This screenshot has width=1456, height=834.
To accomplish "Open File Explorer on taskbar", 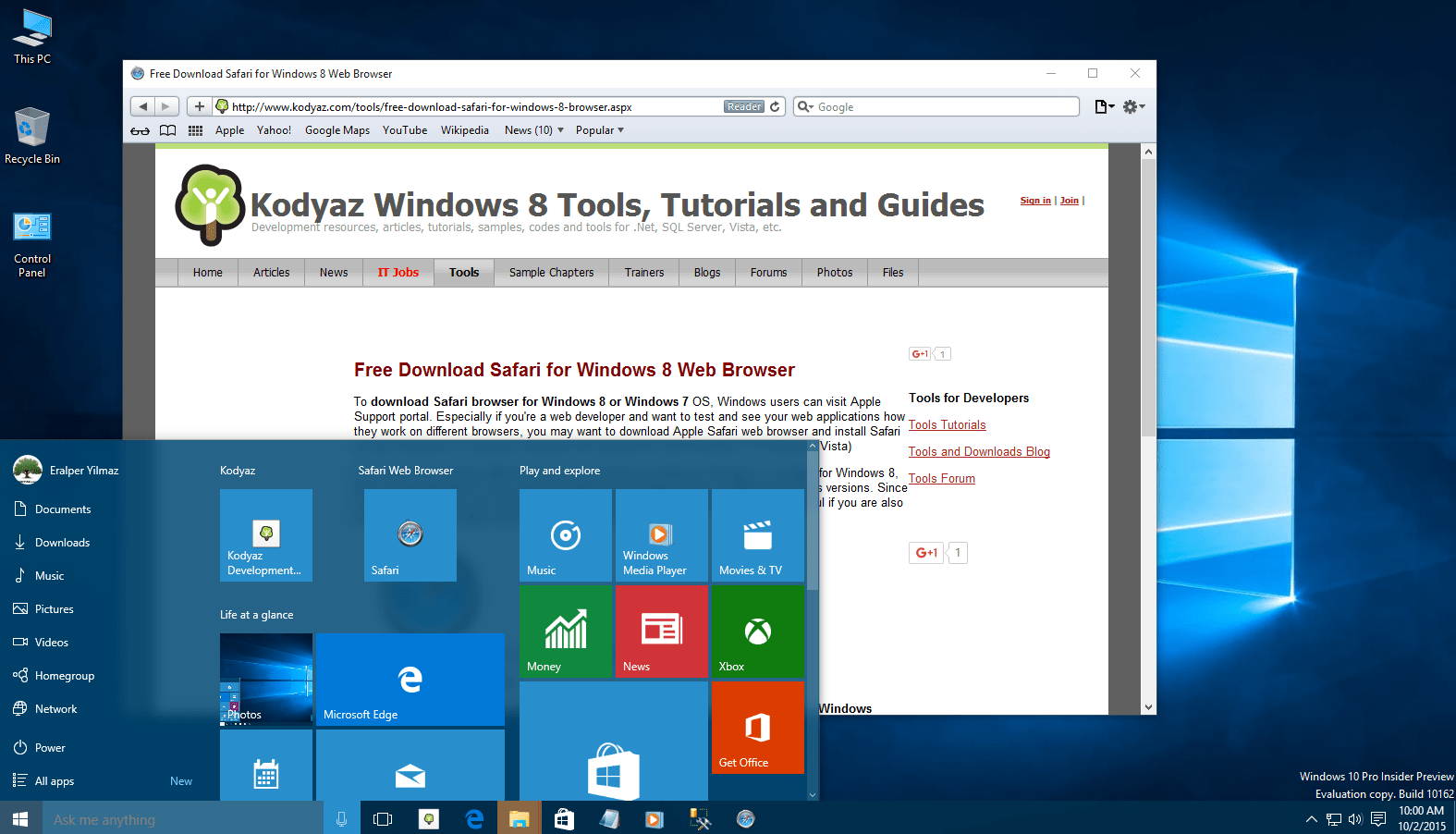I will tap(519, 819).
